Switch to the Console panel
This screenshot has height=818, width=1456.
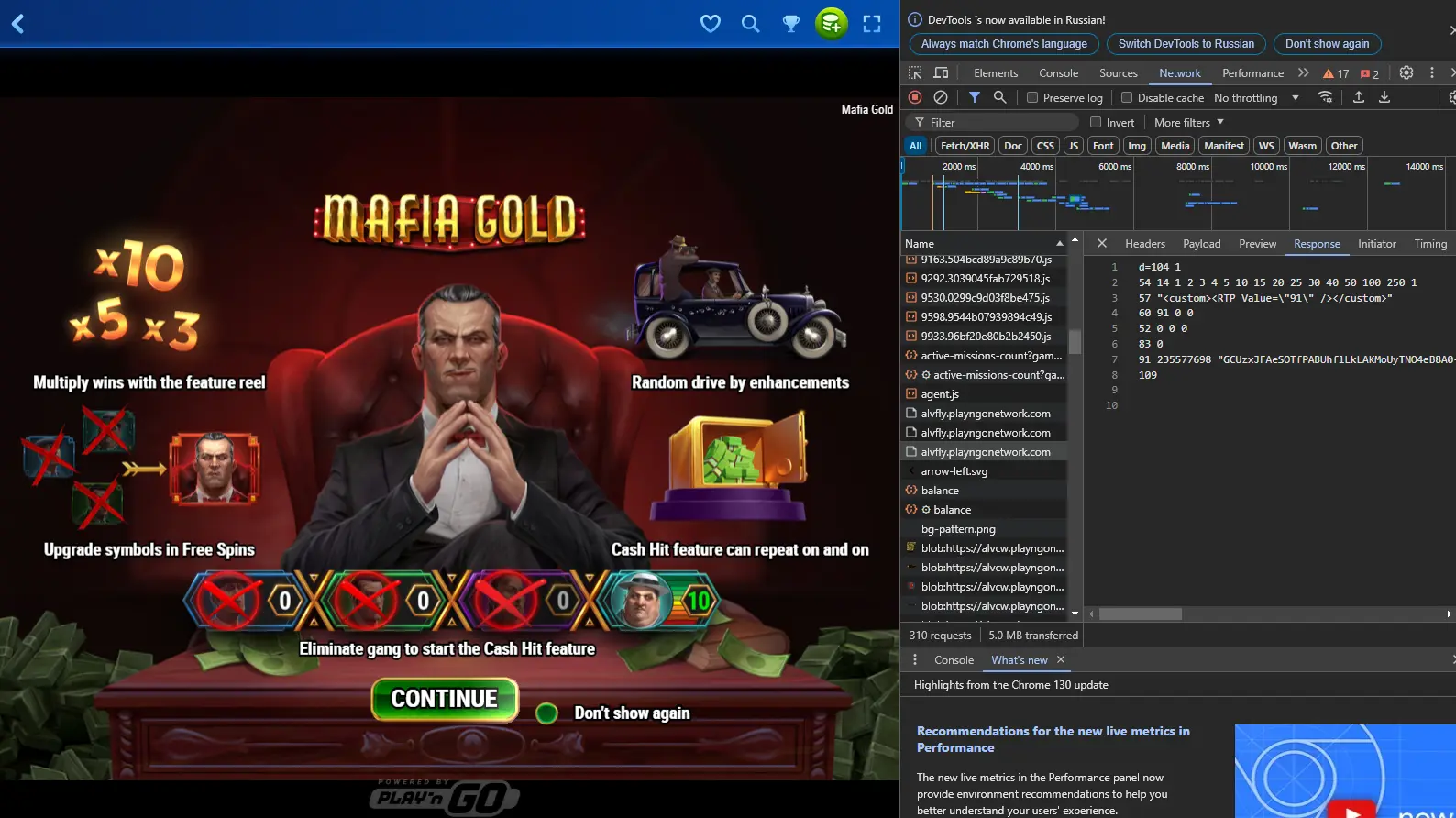click(1058, 73)
